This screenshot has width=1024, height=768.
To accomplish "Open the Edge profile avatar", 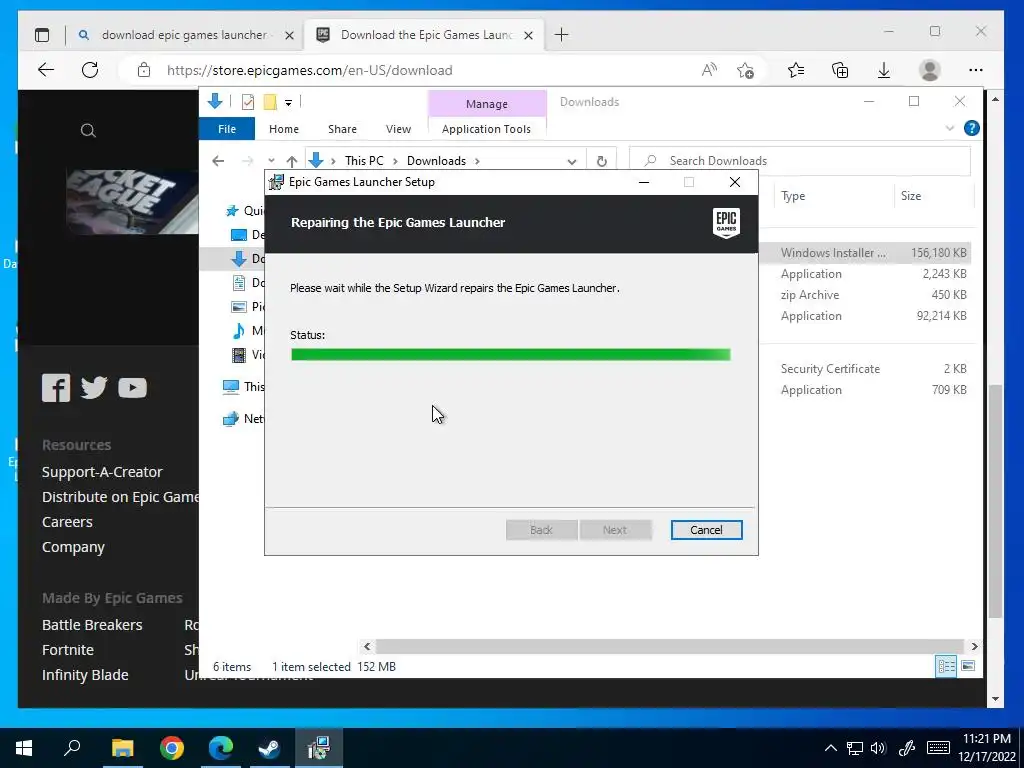I will (x=929, y=70).
